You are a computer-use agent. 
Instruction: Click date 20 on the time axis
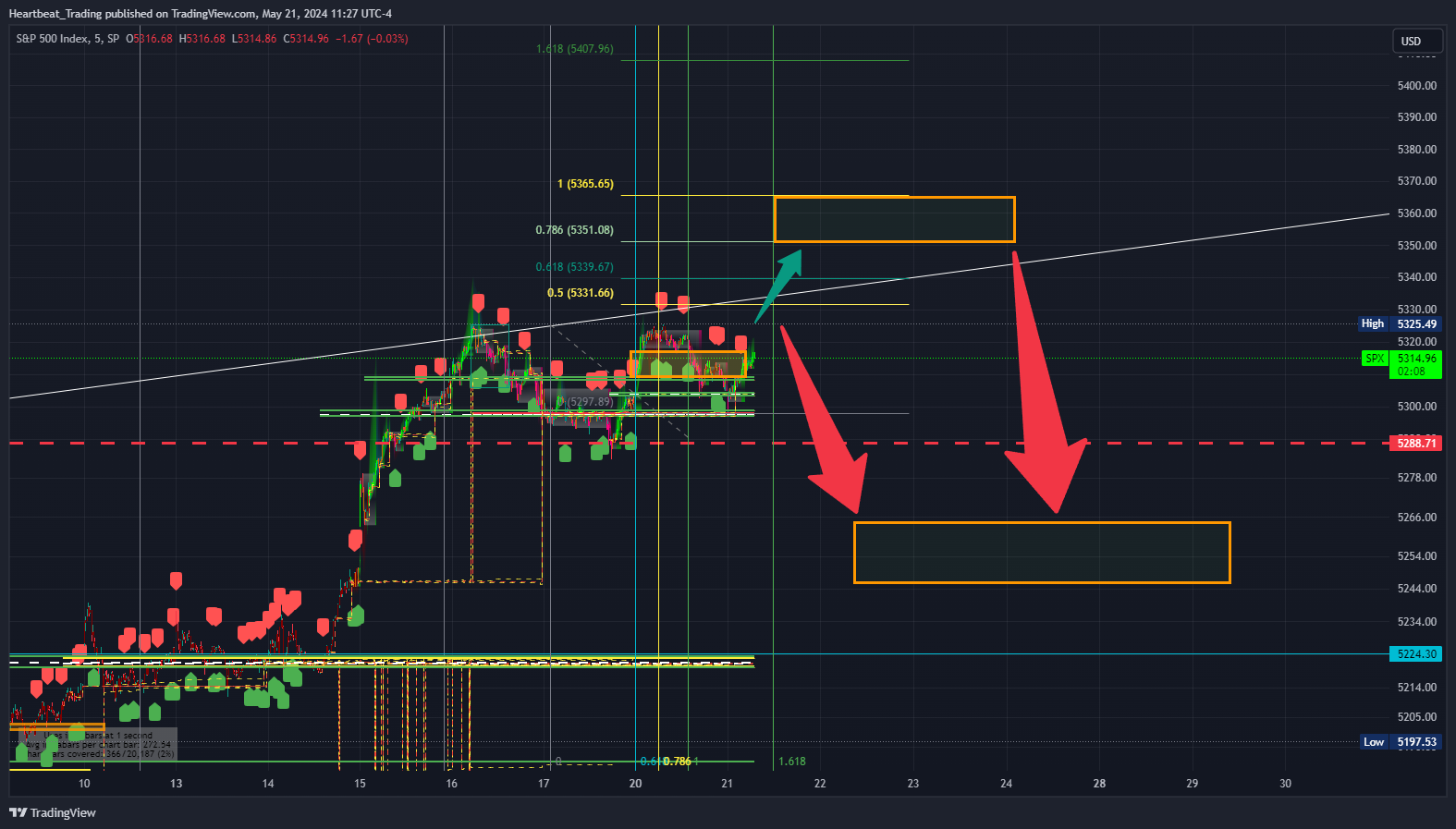(x=635, y=784)
